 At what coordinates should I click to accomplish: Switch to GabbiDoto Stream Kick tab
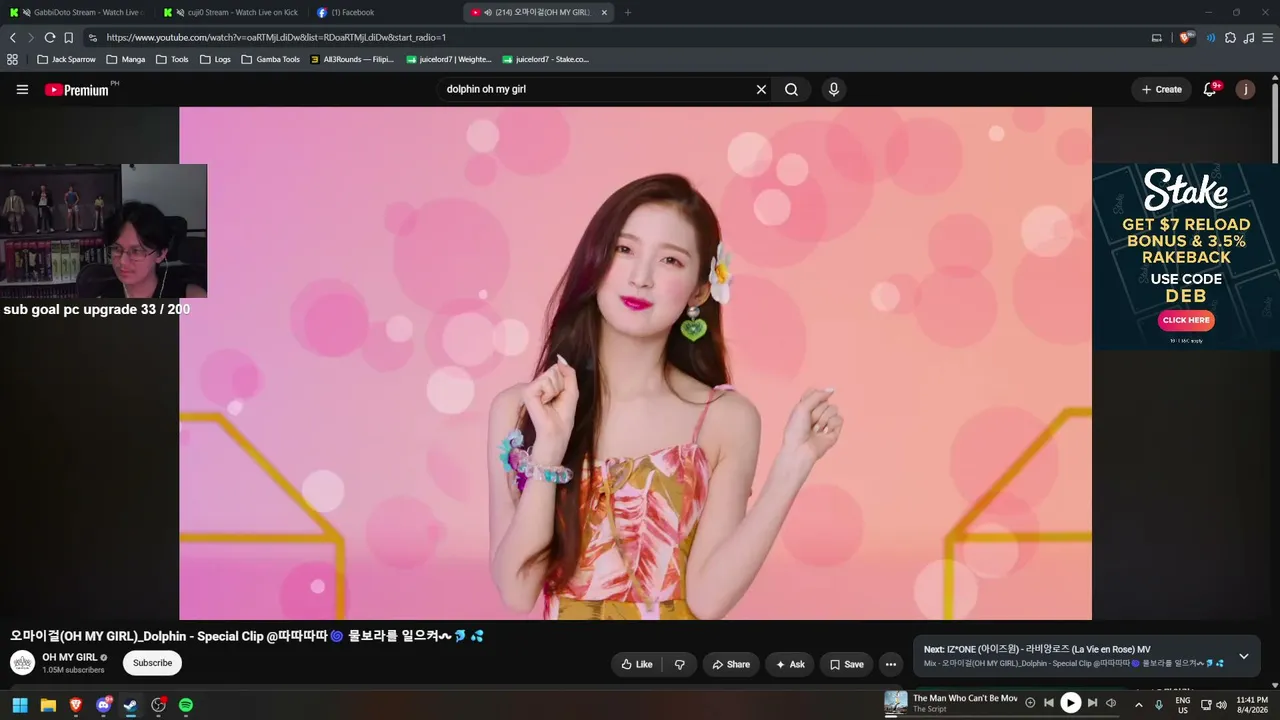point(76,12)
